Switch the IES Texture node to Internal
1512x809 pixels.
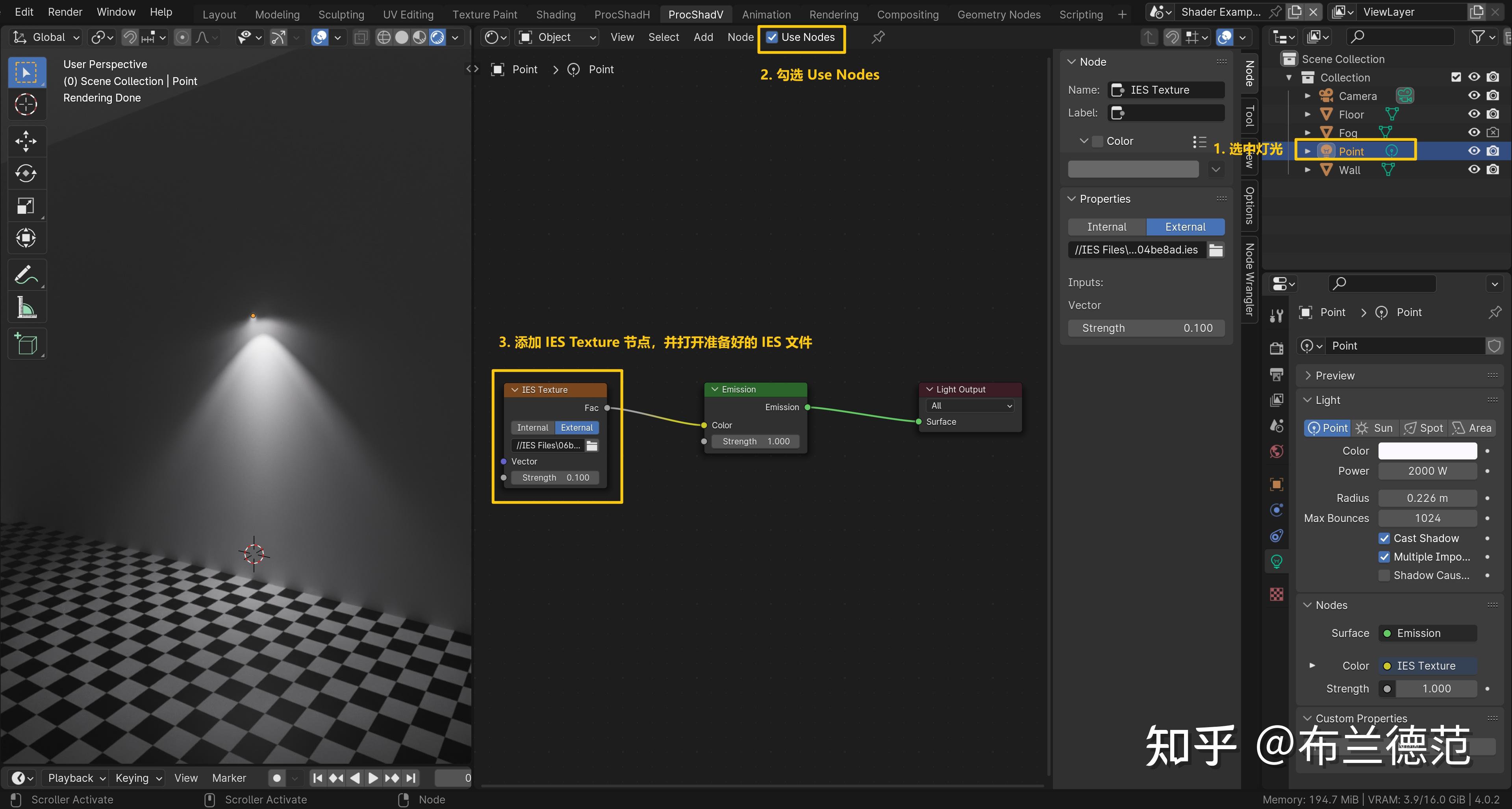[532, 427]
